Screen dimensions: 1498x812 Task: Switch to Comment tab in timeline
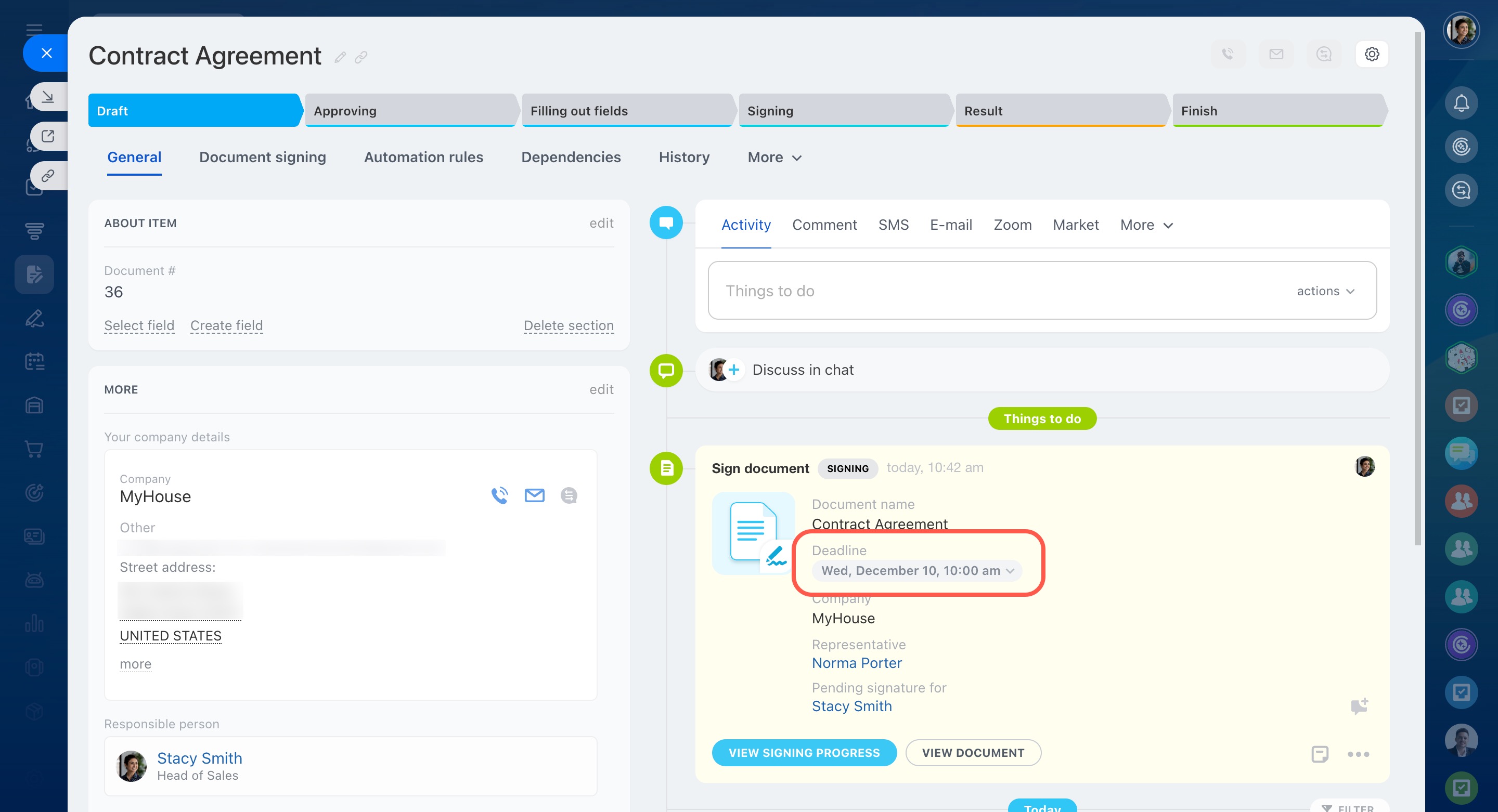824,225
